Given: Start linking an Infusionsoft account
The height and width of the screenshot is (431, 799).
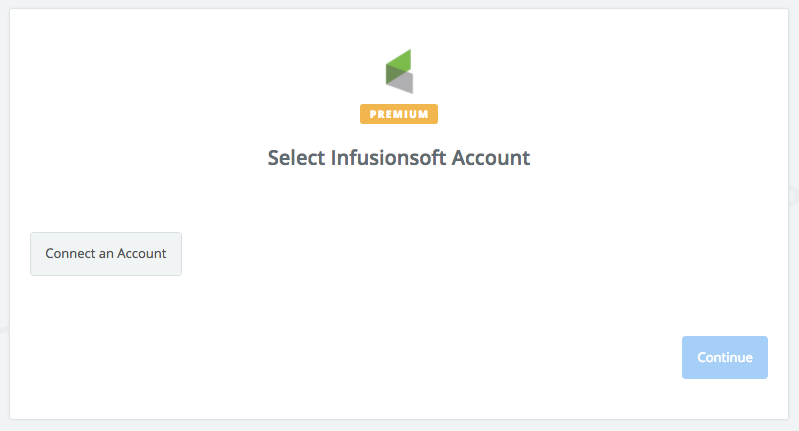Looking at the screenshot, I should click(106, 254).
